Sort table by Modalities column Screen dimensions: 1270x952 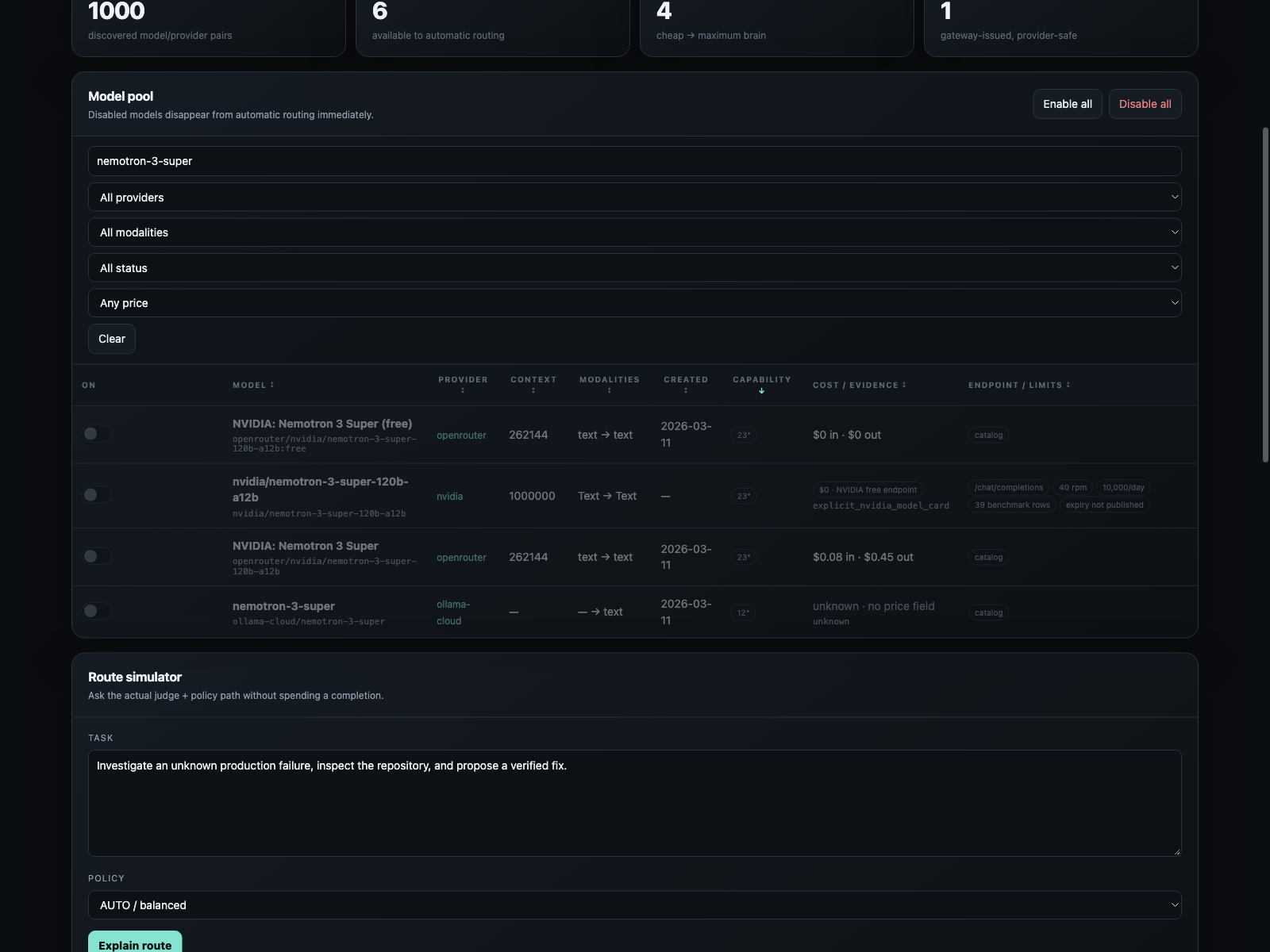click(x=610, y=384)
